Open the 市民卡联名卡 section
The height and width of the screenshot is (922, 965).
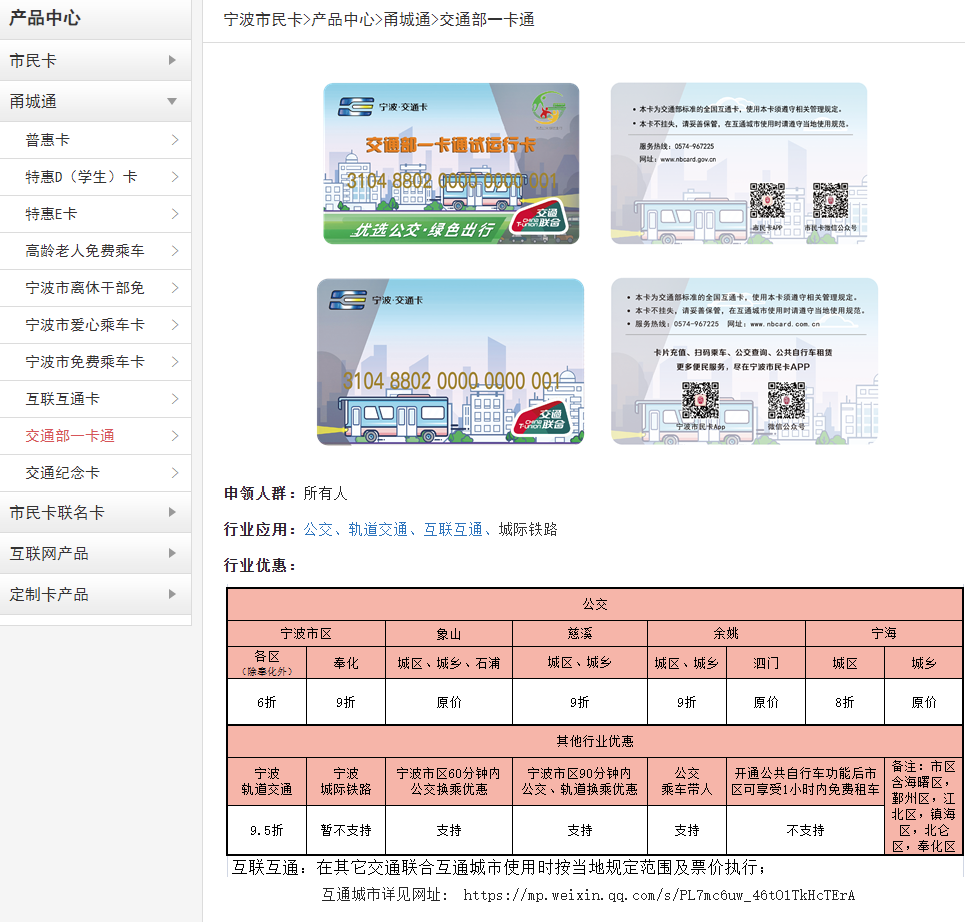[95, 512]
